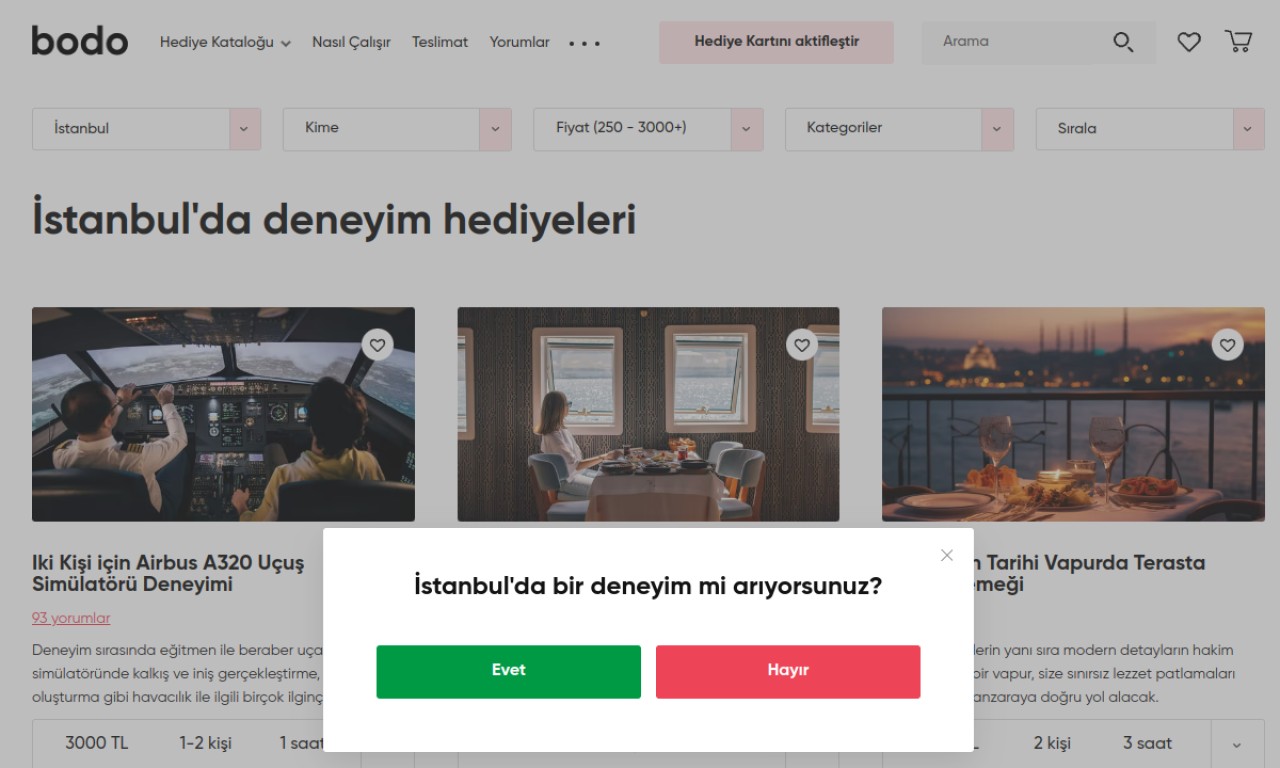The height and width of the screenshot is (768, 1280).
Task: Expand the İstanbul city dropdown
Action: click(x=146, y=129)
